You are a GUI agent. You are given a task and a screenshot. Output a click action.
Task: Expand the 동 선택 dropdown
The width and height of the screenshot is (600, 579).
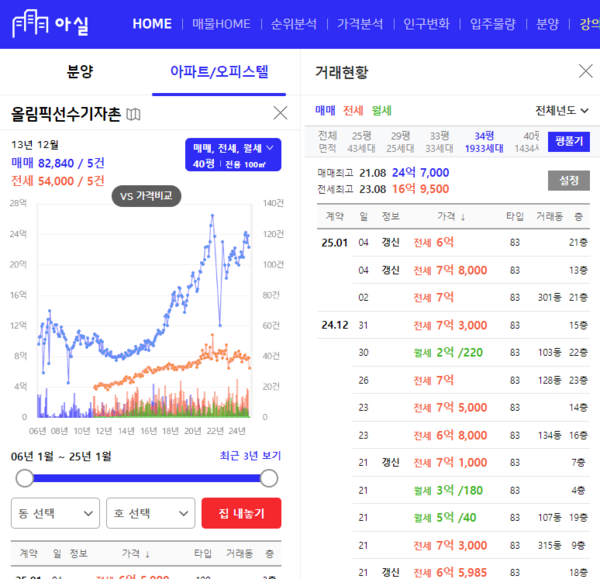[55, 513]
